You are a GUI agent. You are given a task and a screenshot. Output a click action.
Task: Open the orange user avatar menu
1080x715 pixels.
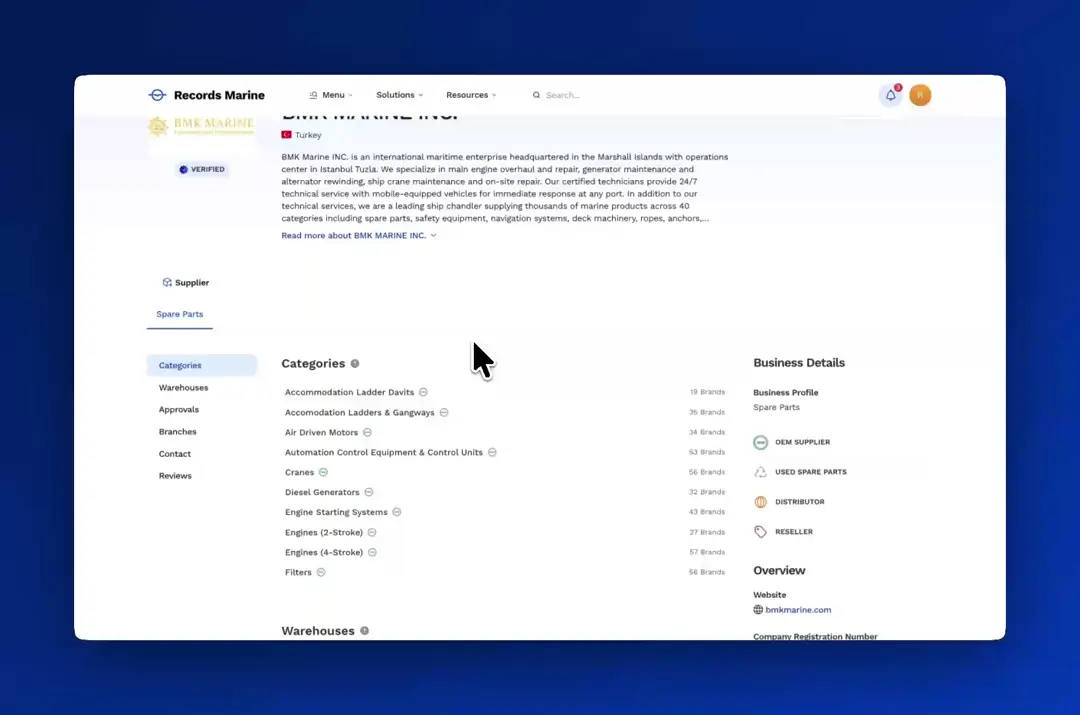pos(920,95)
